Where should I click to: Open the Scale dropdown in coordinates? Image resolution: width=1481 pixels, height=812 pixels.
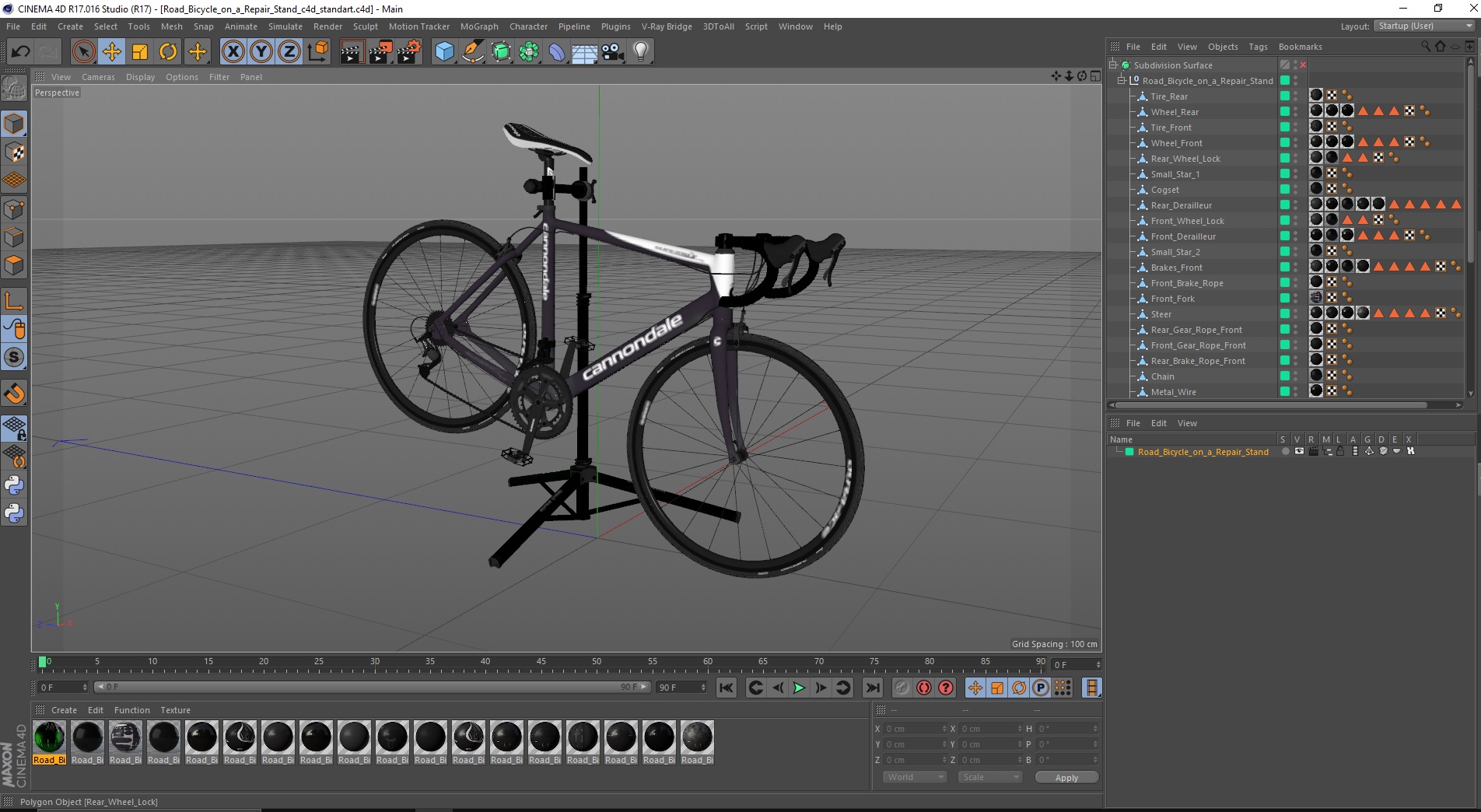point(989,777)
